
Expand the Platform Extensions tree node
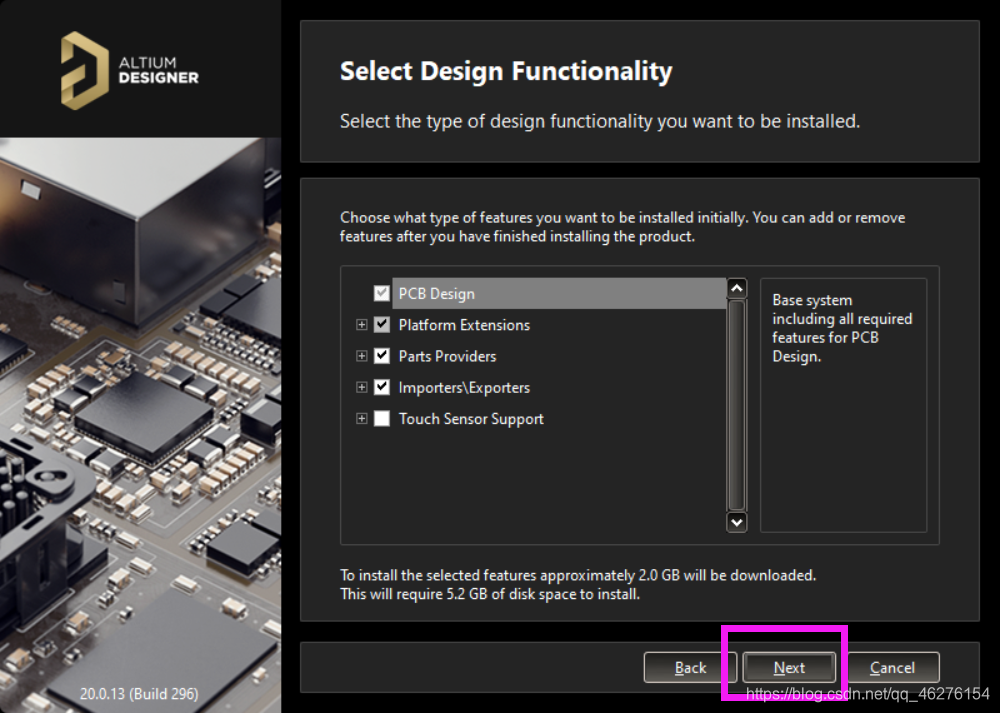[x=362, y=325]
